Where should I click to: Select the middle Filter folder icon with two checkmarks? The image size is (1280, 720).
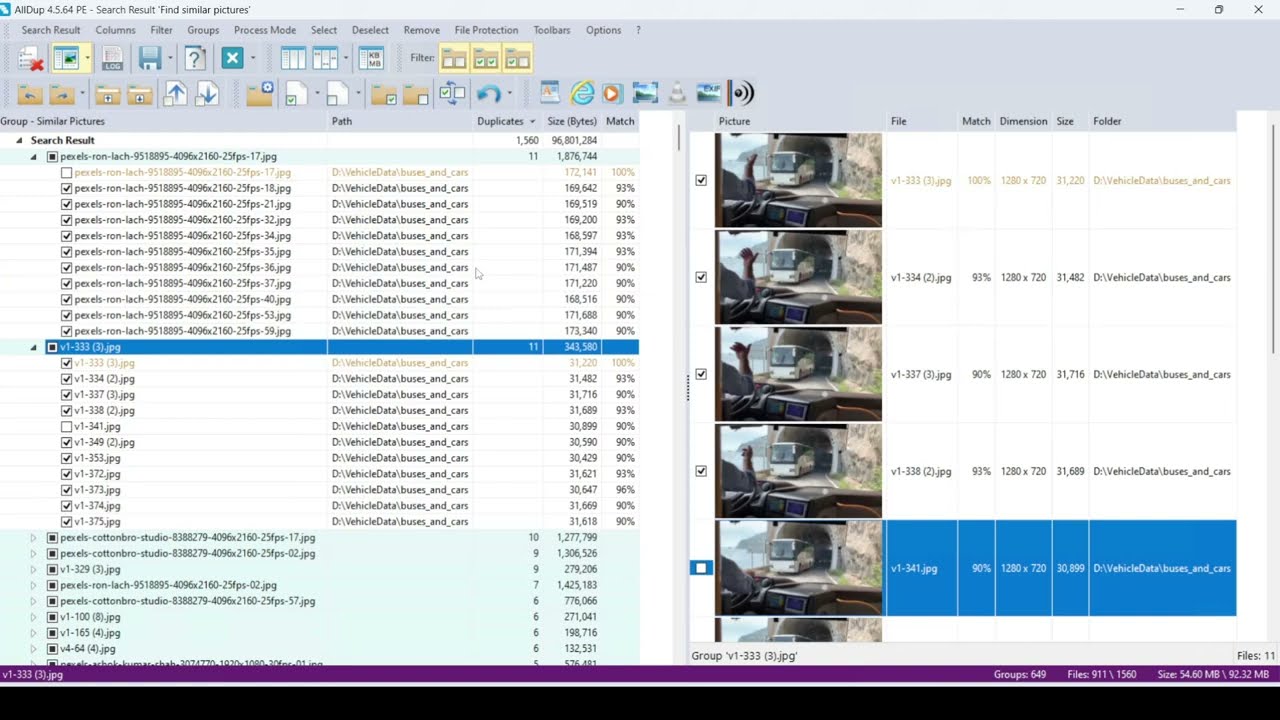[x=486, y=58]
